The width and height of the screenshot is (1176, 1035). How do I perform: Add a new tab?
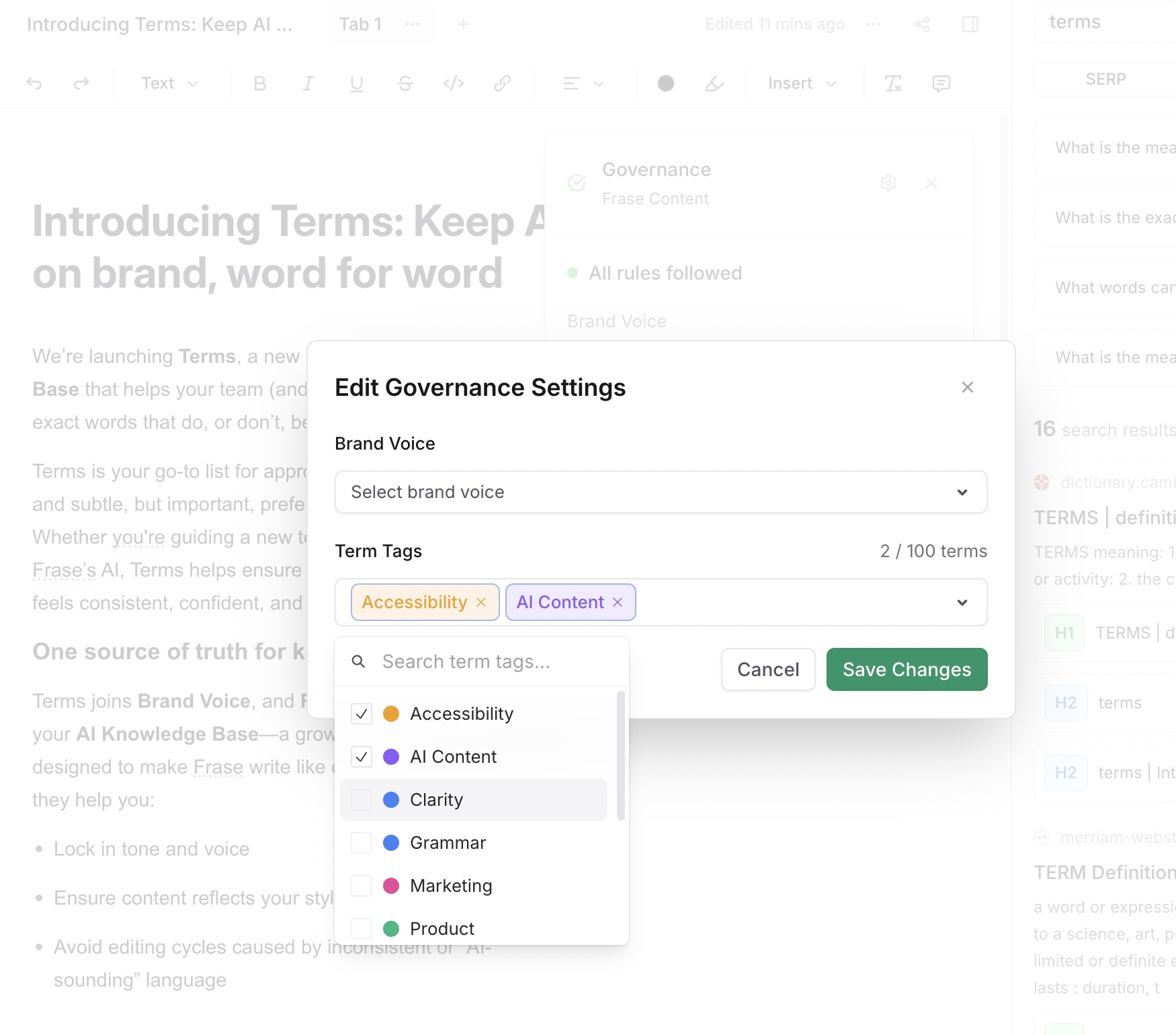(x=463, y=24)
